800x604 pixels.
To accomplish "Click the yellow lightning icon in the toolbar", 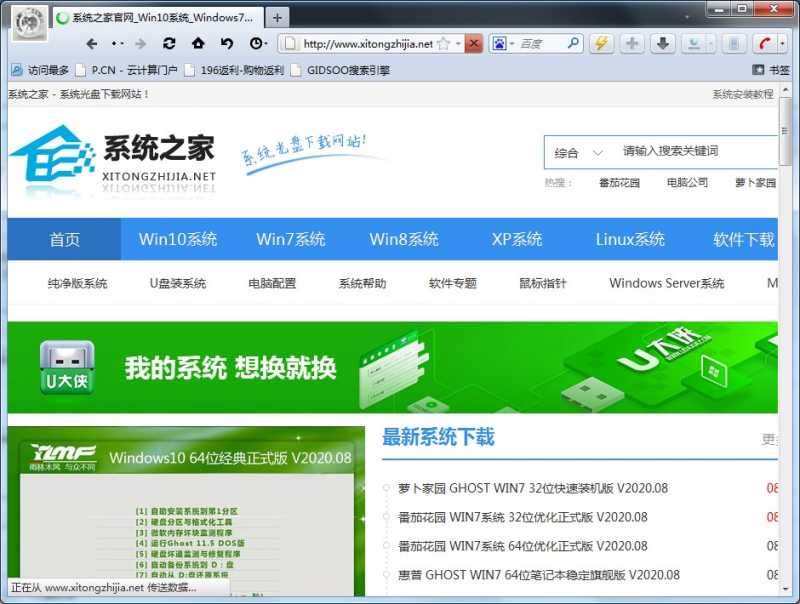I will (x=600, y=44).
